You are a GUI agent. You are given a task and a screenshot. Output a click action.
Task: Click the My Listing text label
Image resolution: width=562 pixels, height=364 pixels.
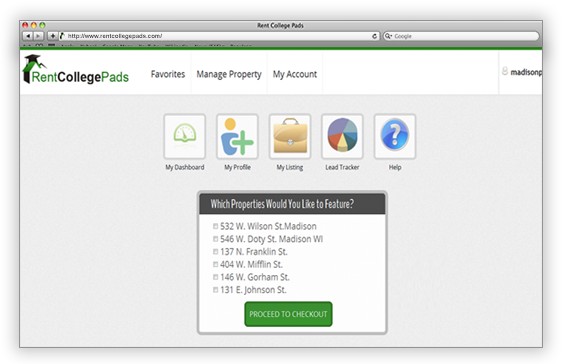pyautogui.click(x=290, y=167)
